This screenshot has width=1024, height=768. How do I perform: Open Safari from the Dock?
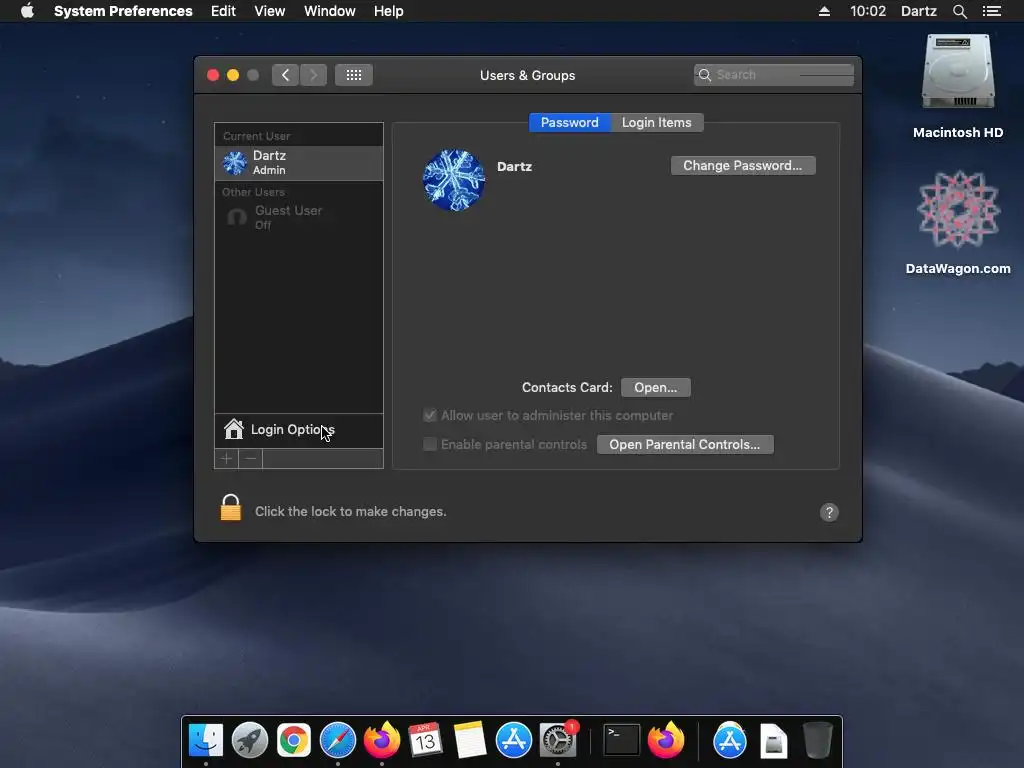(338, 740)
